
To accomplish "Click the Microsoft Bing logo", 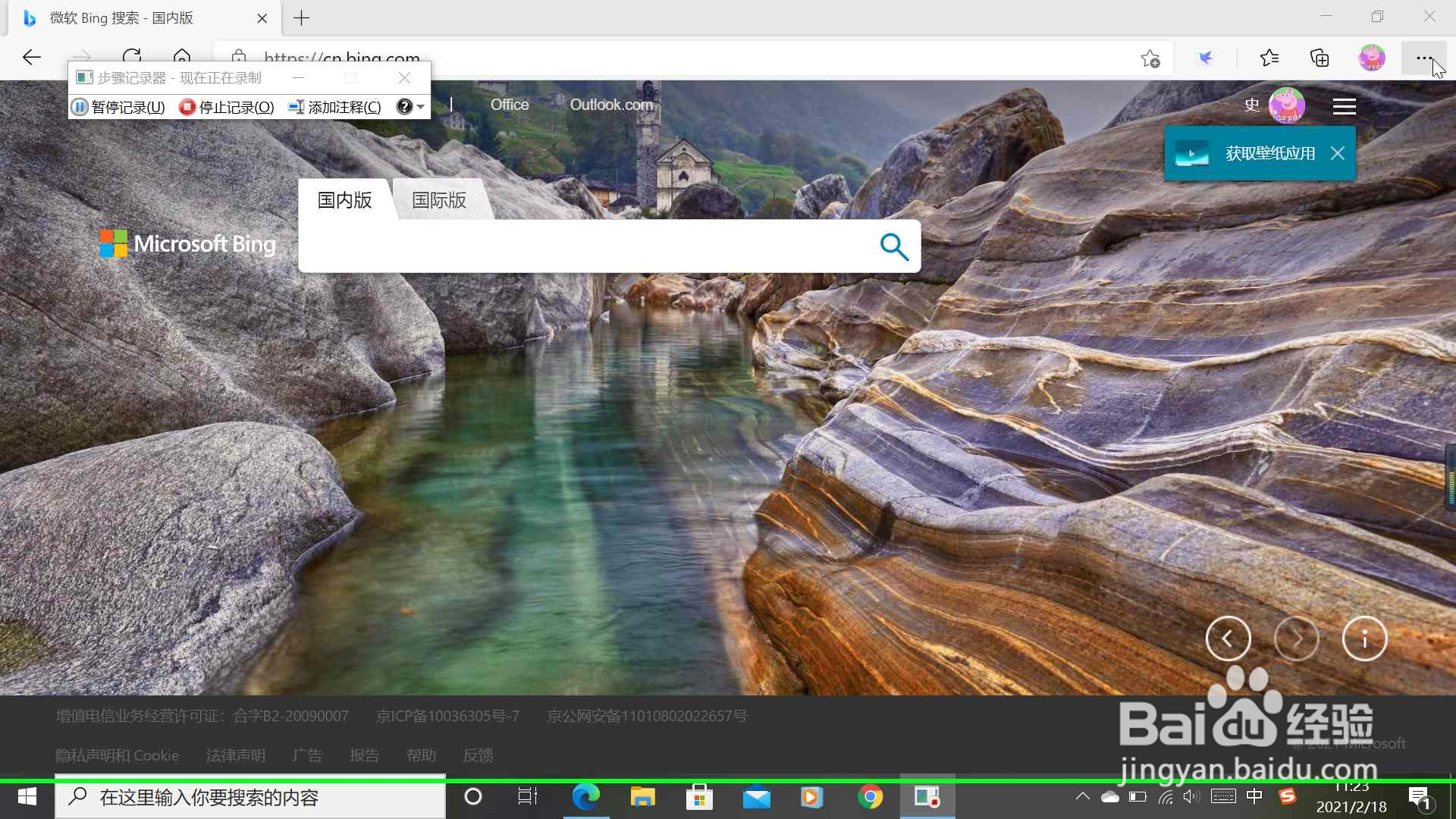I will pos(187,243).
